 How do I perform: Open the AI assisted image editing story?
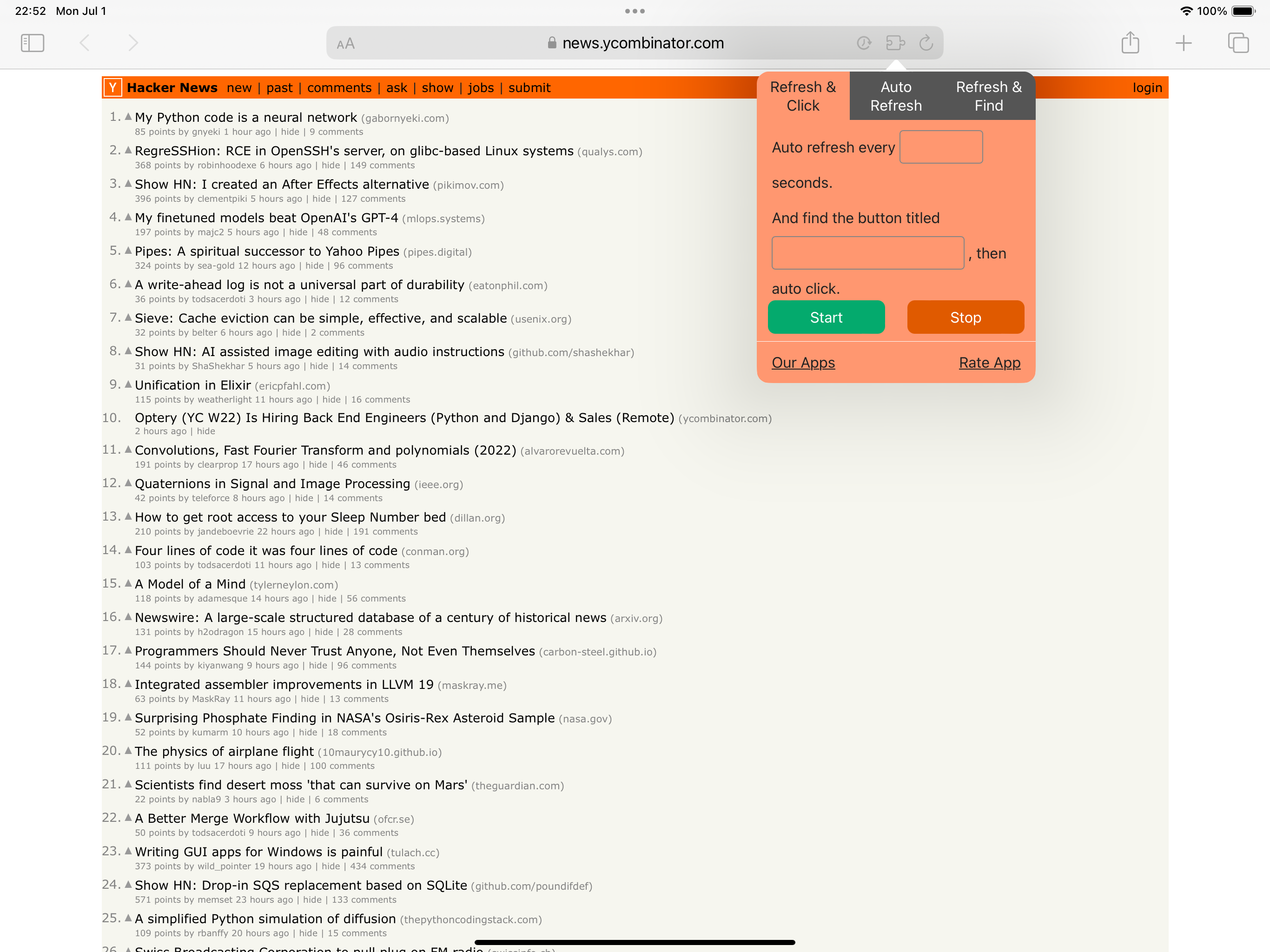click(319, 351)
